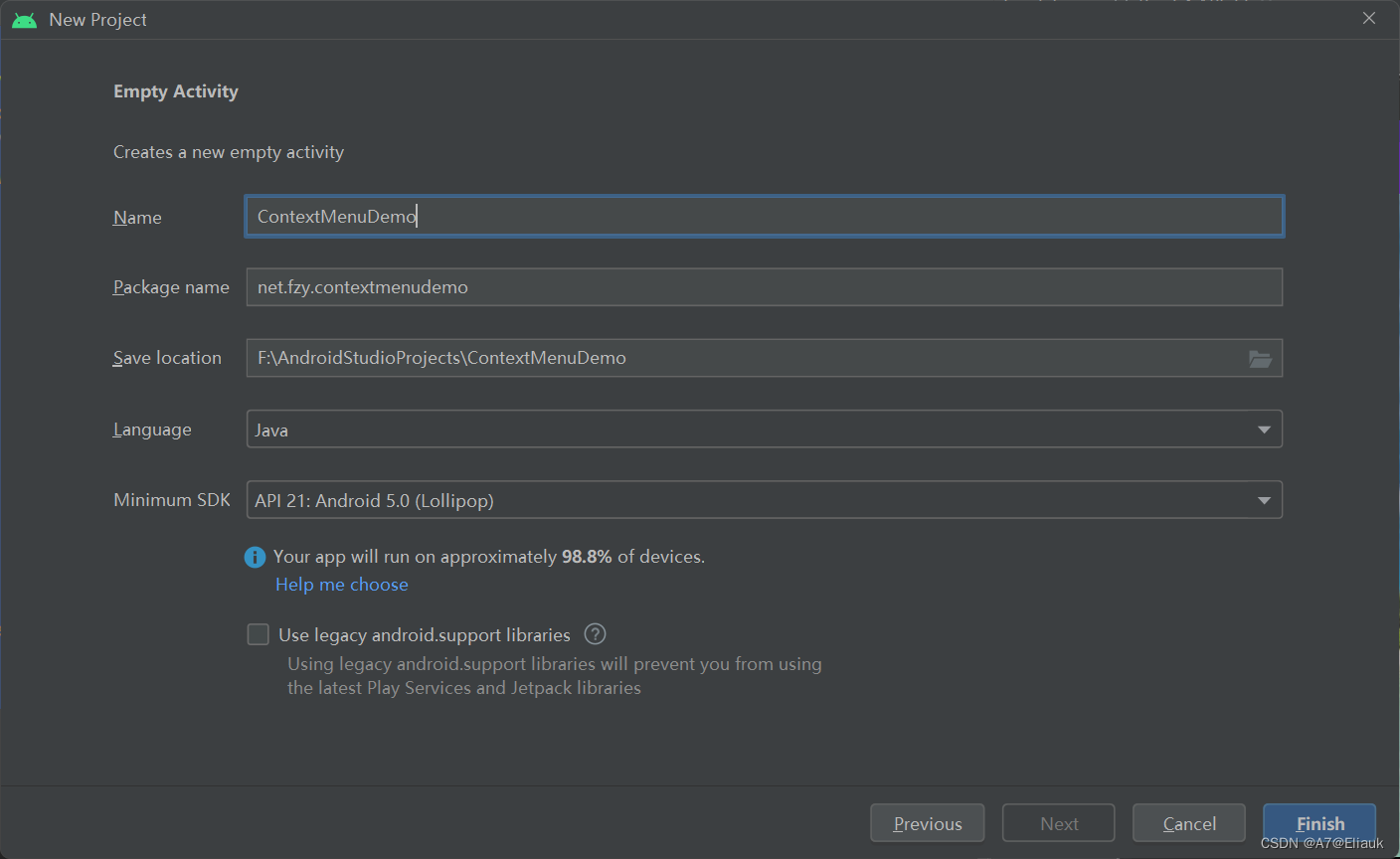The height and width of the screenshot is (859, 1400).
Task: Click into the Package name field
Action: pos(764,287)
